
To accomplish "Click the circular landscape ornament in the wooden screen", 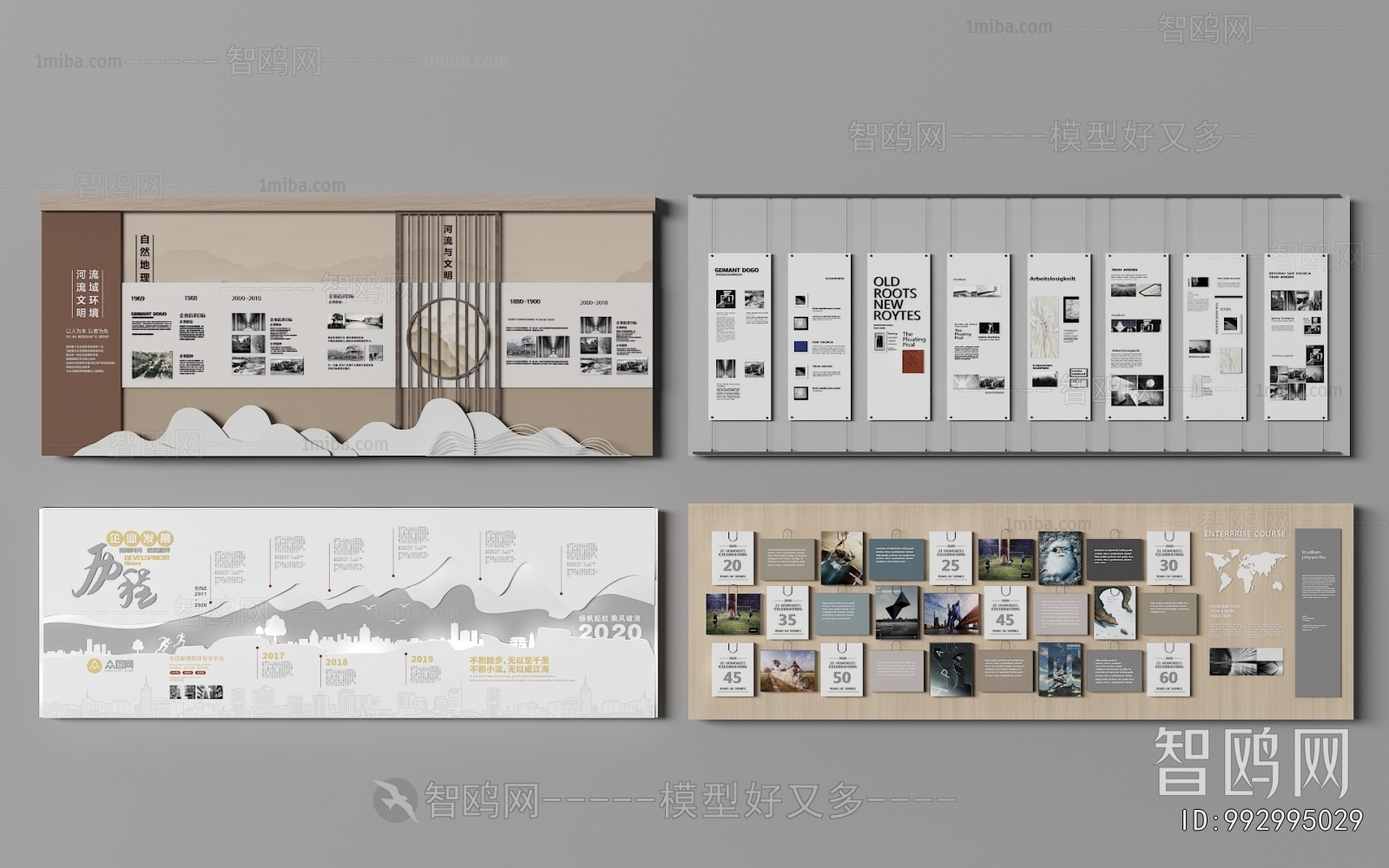I will click(448, 339).
